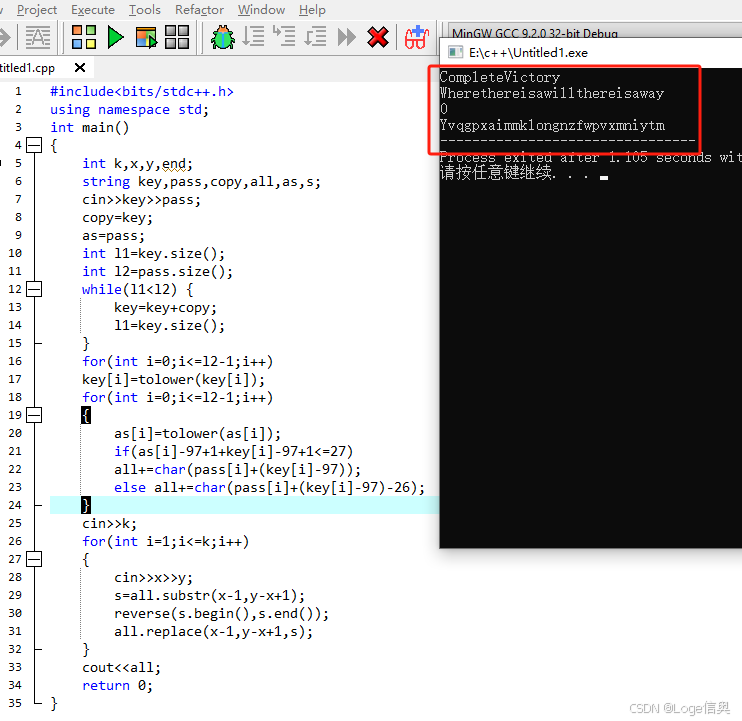Start debugging with the green bug icon
742x721 pixels.
[222, 37]
